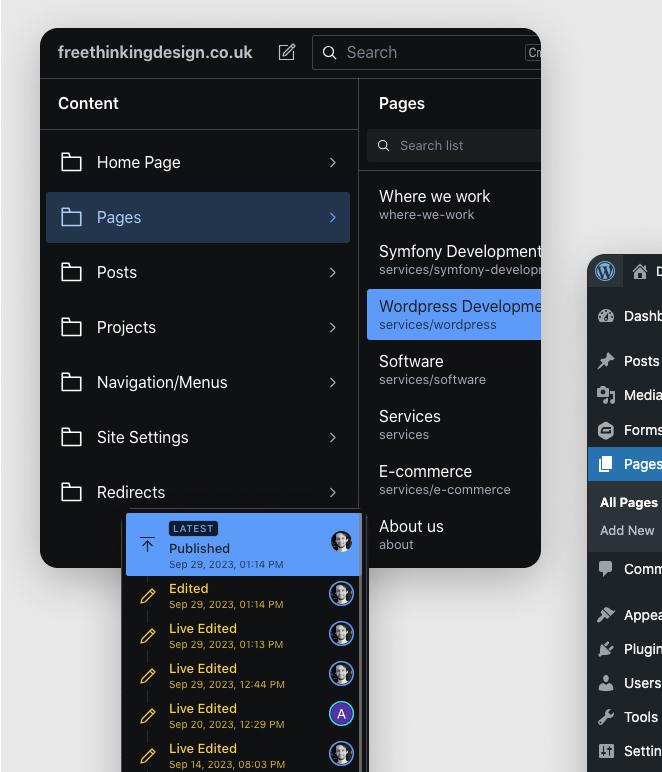662x772 pixels.
Task: Click pencil icon on 01:13 PM Live Edited
Action: pos(148,636)
